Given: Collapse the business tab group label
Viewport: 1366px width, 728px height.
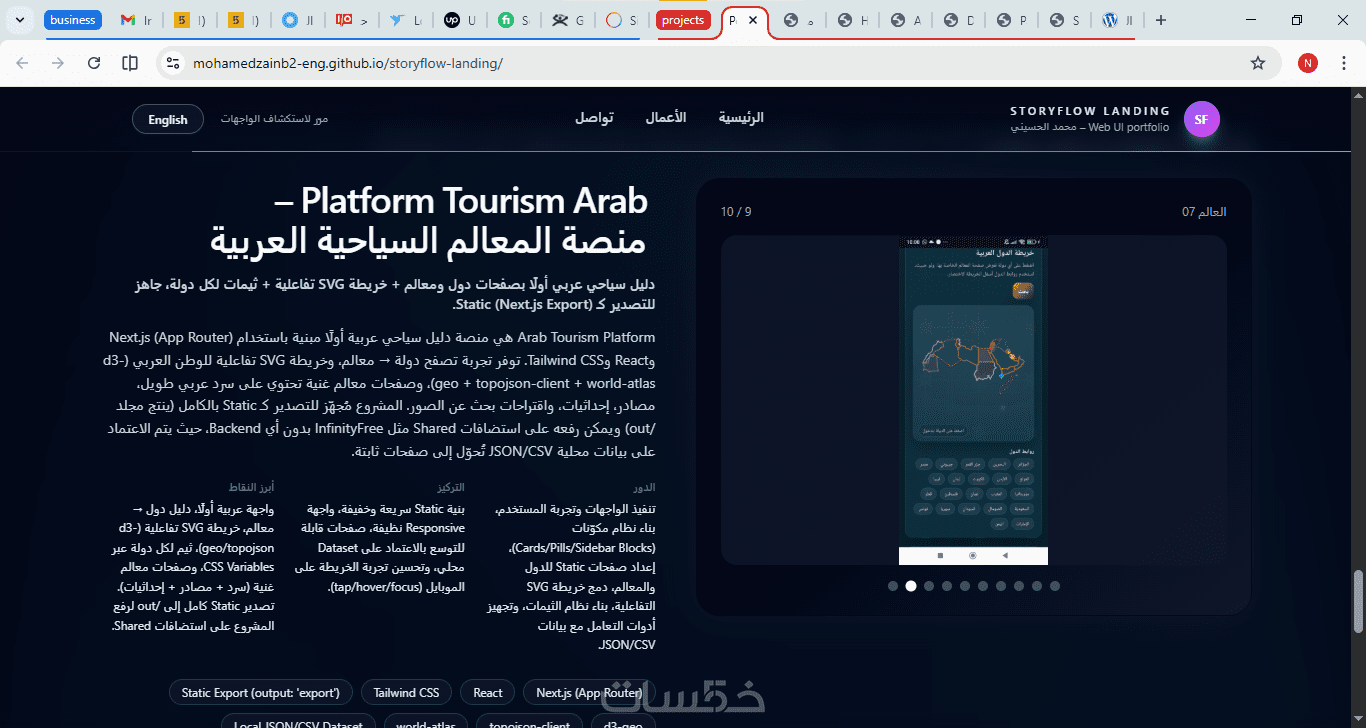Looking at the screenshot, I should point(73,20).
